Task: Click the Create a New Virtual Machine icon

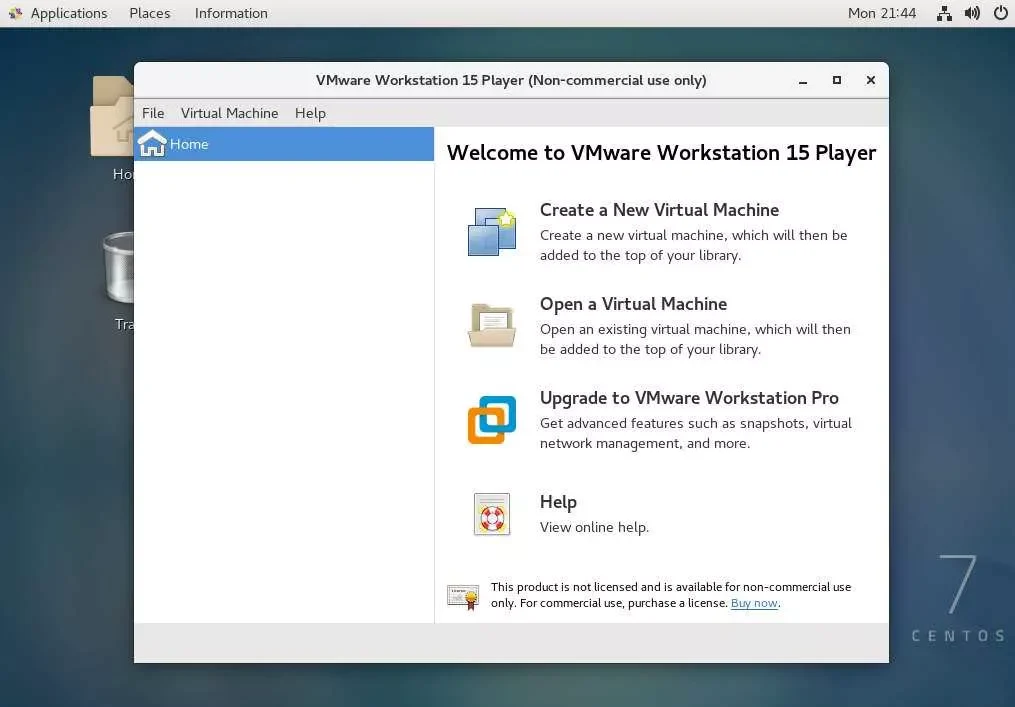Action: [x=492, y=231]
